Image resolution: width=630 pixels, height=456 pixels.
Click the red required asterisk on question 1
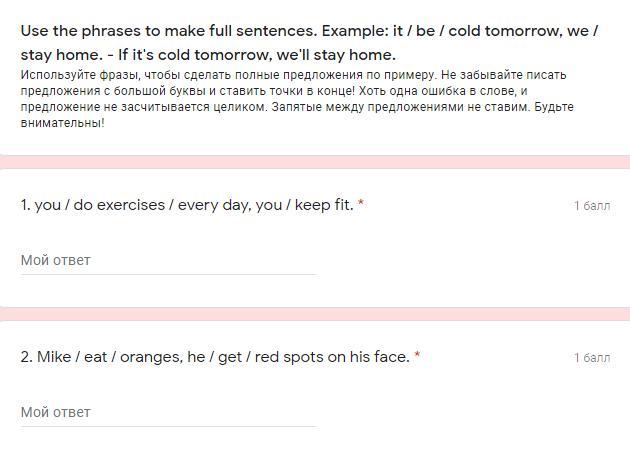click(x=361, y=205)
